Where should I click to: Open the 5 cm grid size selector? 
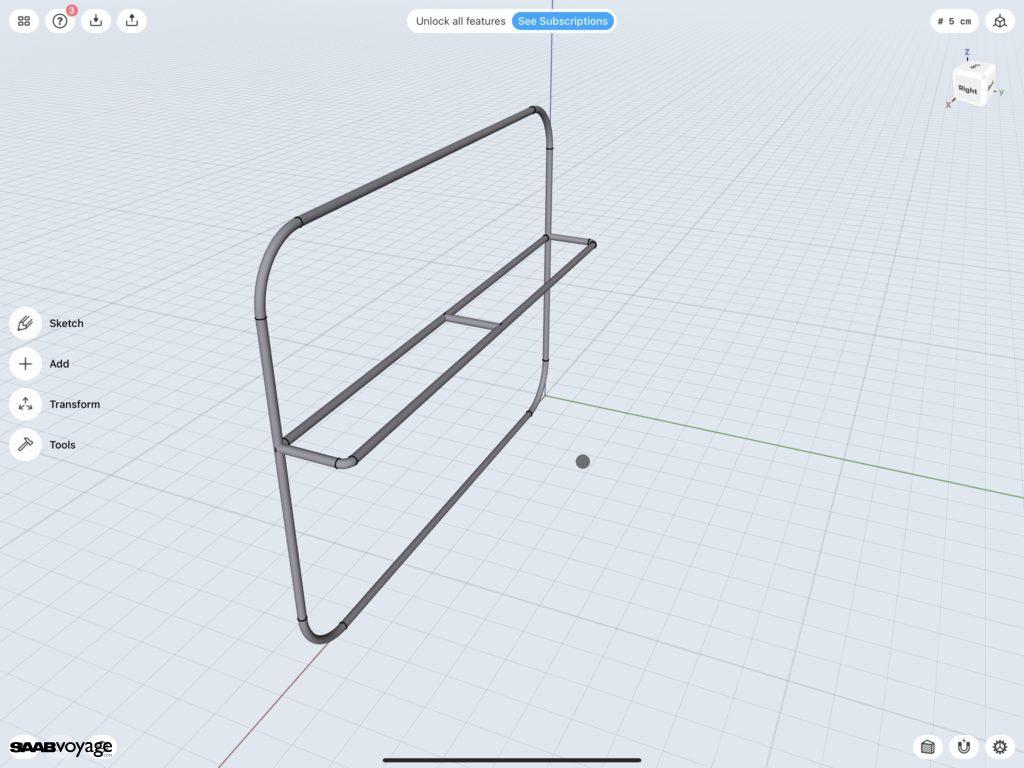click(954, 21)
